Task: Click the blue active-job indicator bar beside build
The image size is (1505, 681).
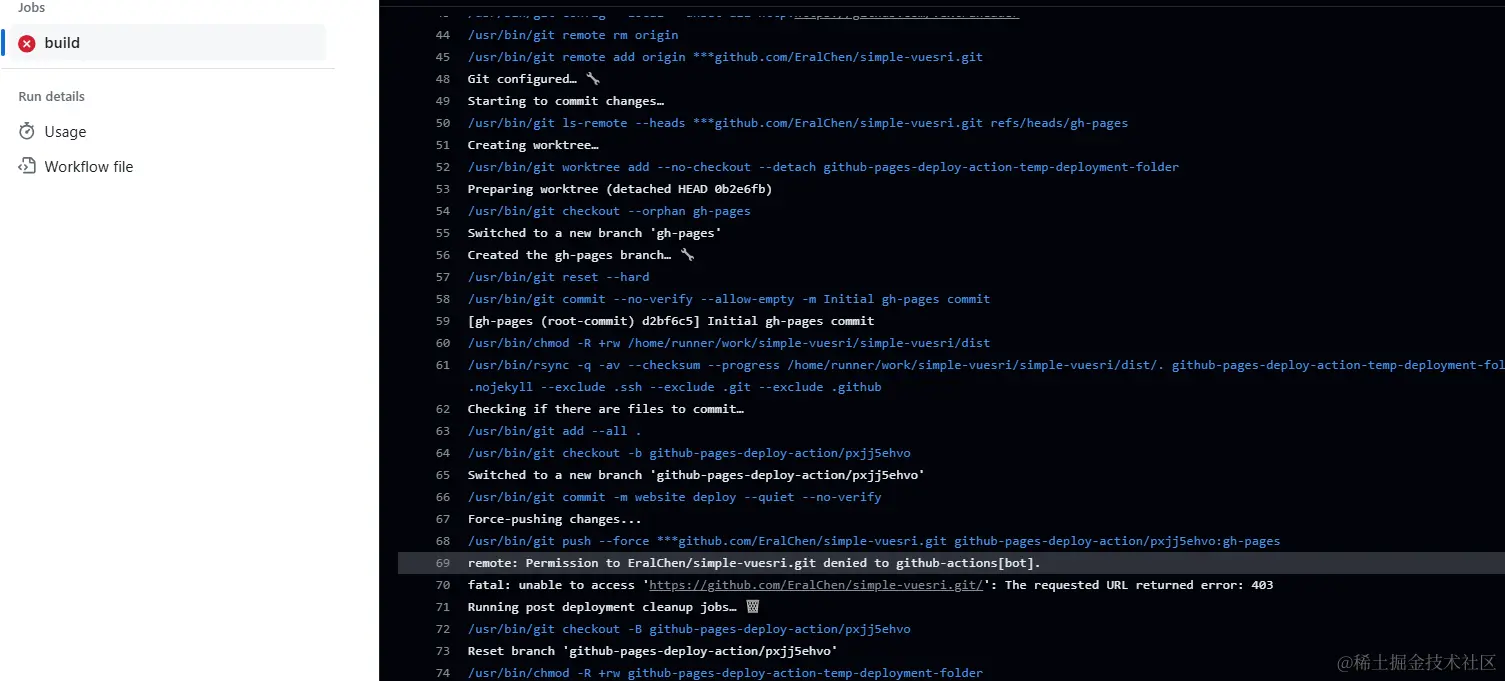Action: tap(4, 42)
